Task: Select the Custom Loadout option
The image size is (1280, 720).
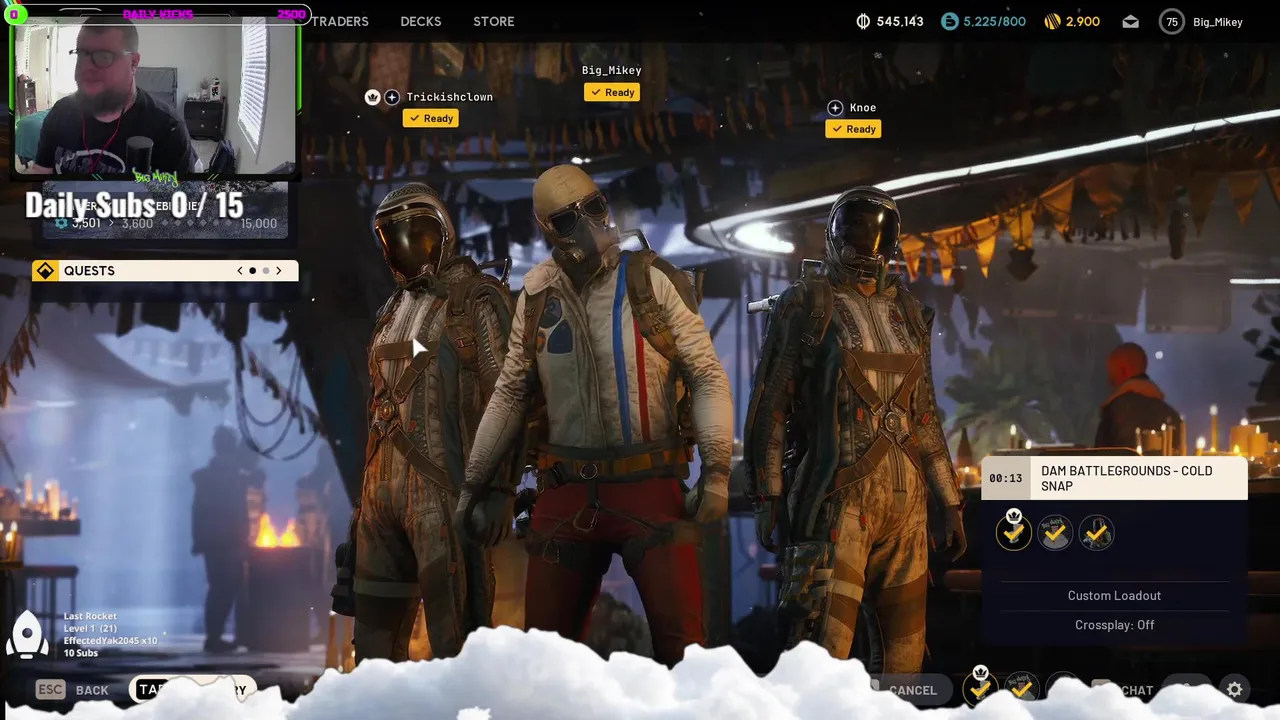Action: (x=1114, y=595)
